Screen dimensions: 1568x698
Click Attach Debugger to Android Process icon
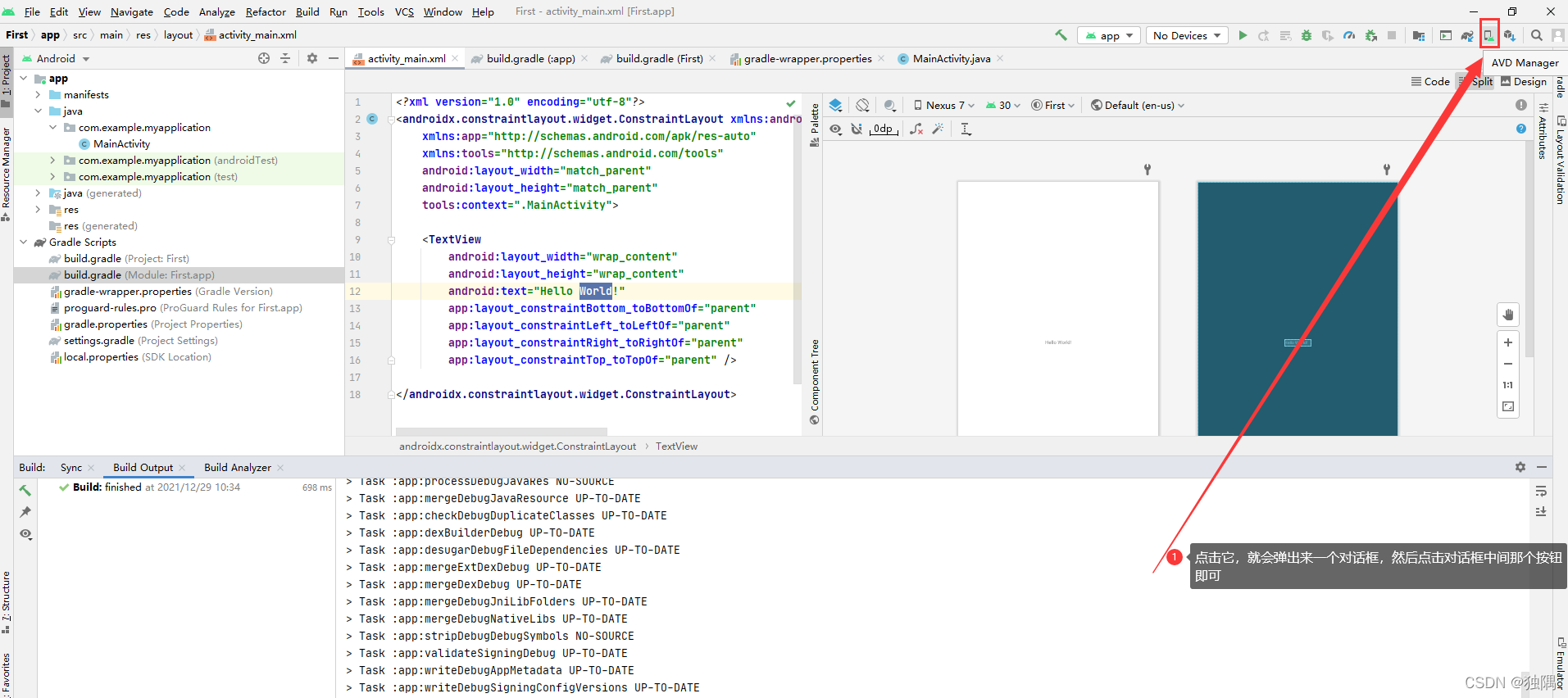point(1370,35)
